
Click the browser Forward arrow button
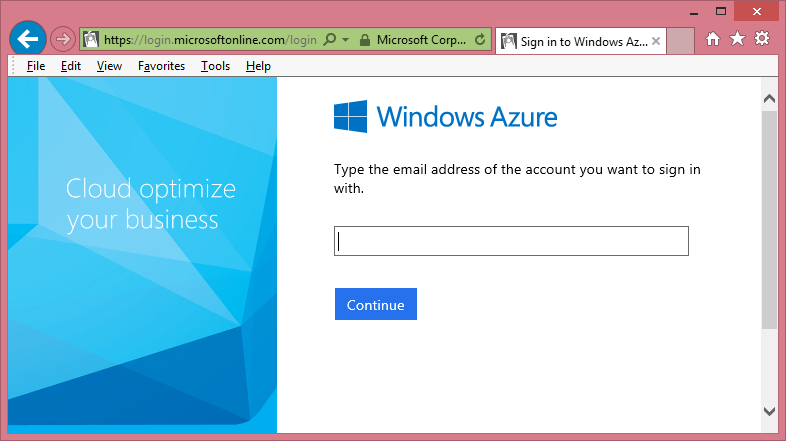point(63,39)
